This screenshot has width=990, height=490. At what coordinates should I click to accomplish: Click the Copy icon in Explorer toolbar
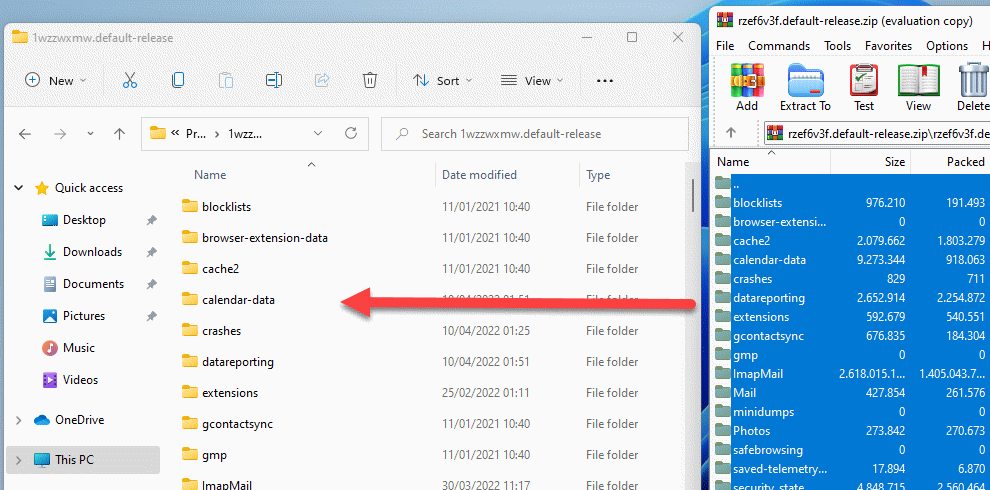(x=178, y=80)
